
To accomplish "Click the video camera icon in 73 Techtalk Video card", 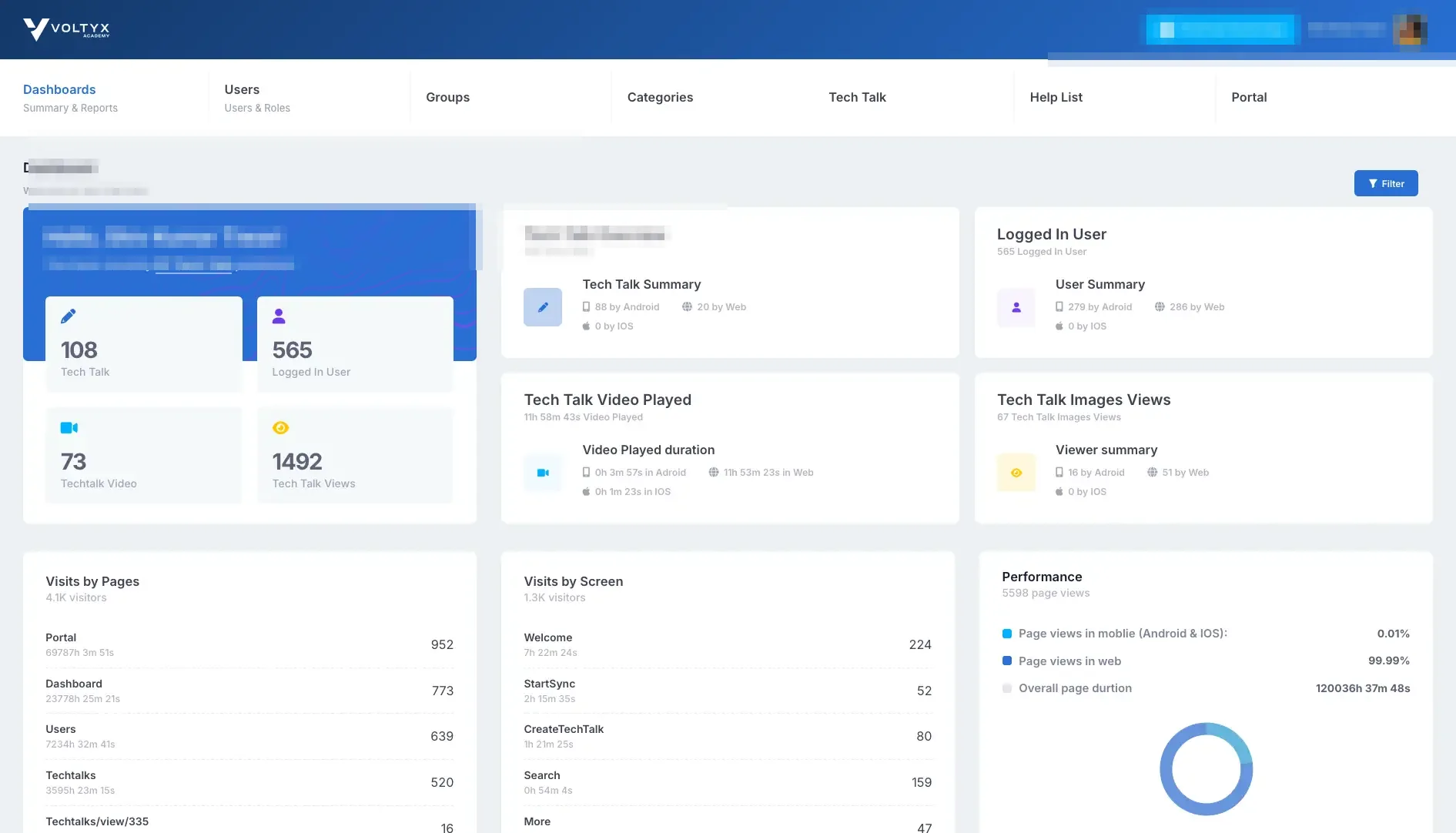I will [69, 427].
